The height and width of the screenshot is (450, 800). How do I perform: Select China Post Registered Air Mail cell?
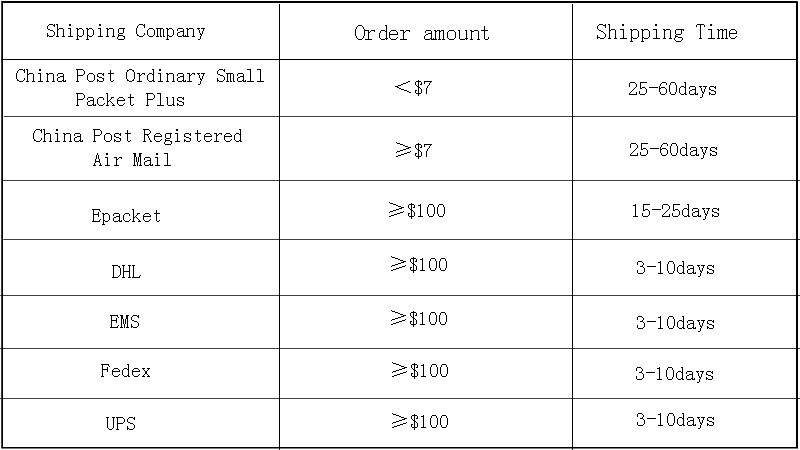pyautogui.click(x=137, y=148)
